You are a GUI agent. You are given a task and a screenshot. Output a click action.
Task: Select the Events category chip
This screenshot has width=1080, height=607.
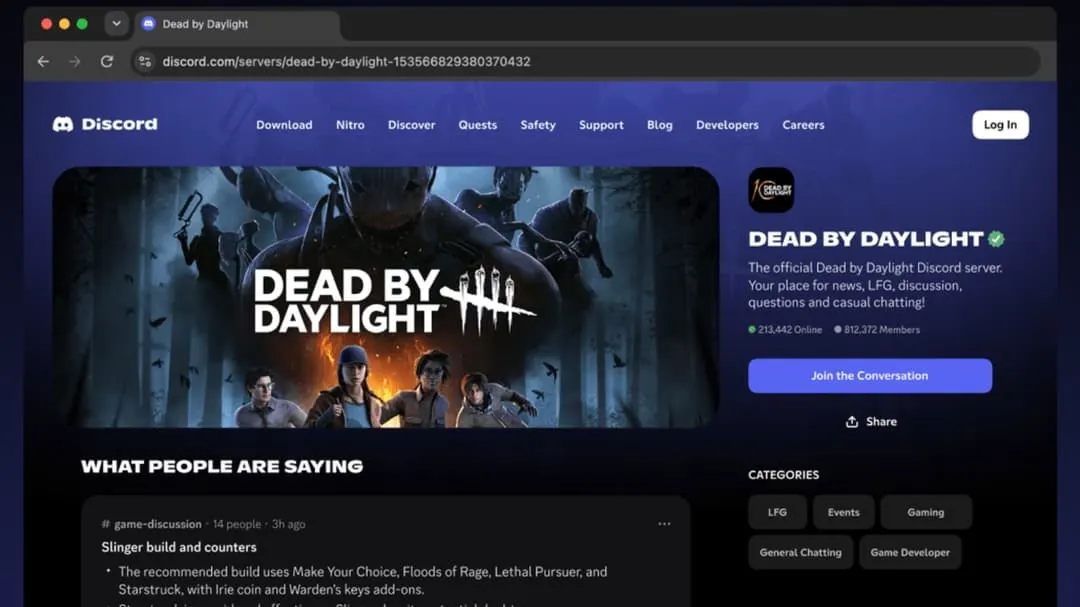click(843, 512)
